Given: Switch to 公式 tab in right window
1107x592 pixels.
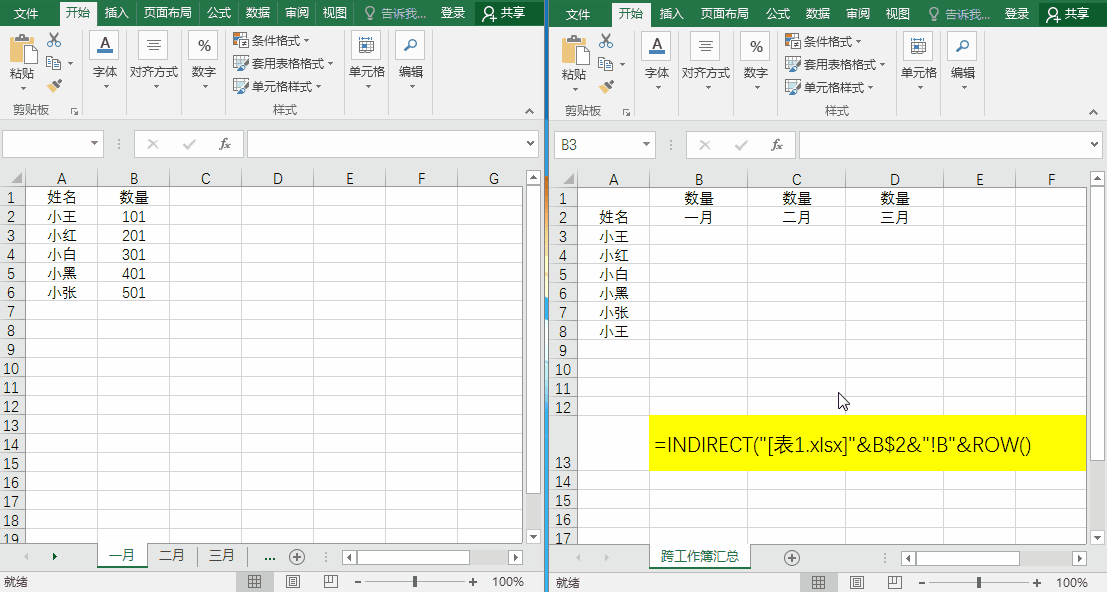Looking at the screenshot, I should pos(778,13).
